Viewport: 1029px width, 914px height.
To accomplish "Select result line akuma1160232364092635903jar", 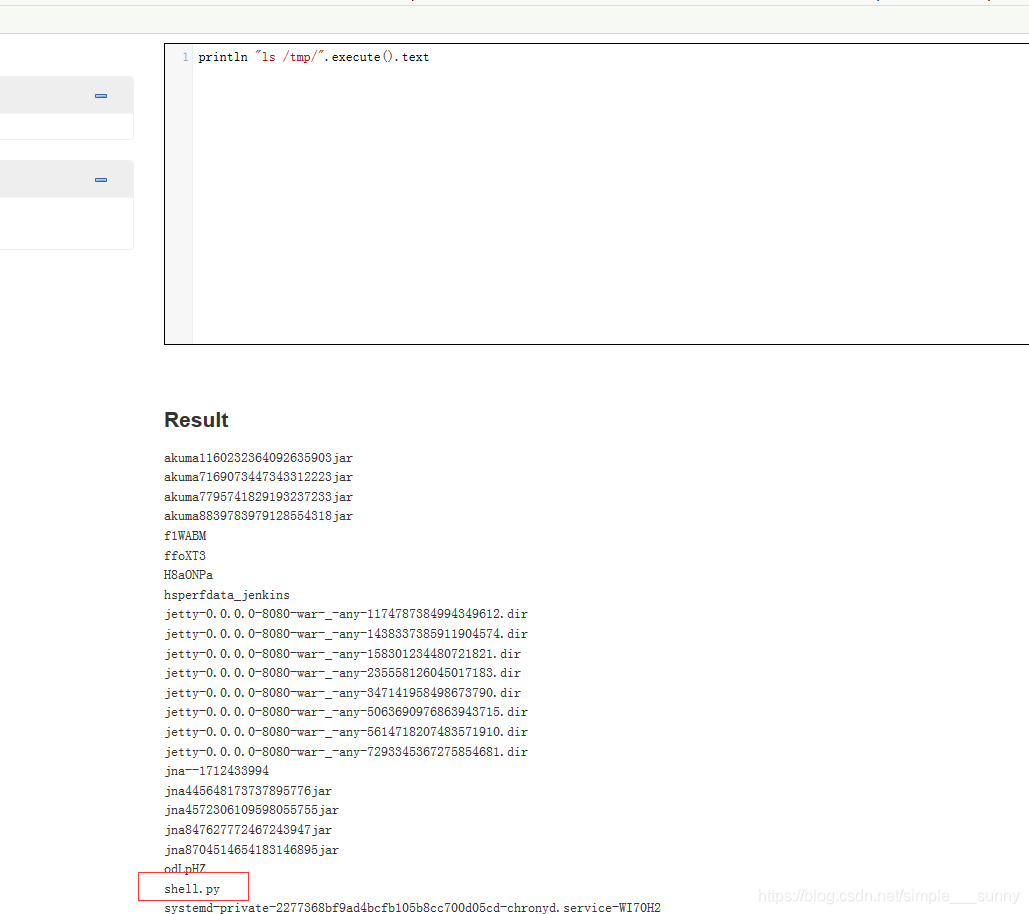I will [x=259, y=458].
